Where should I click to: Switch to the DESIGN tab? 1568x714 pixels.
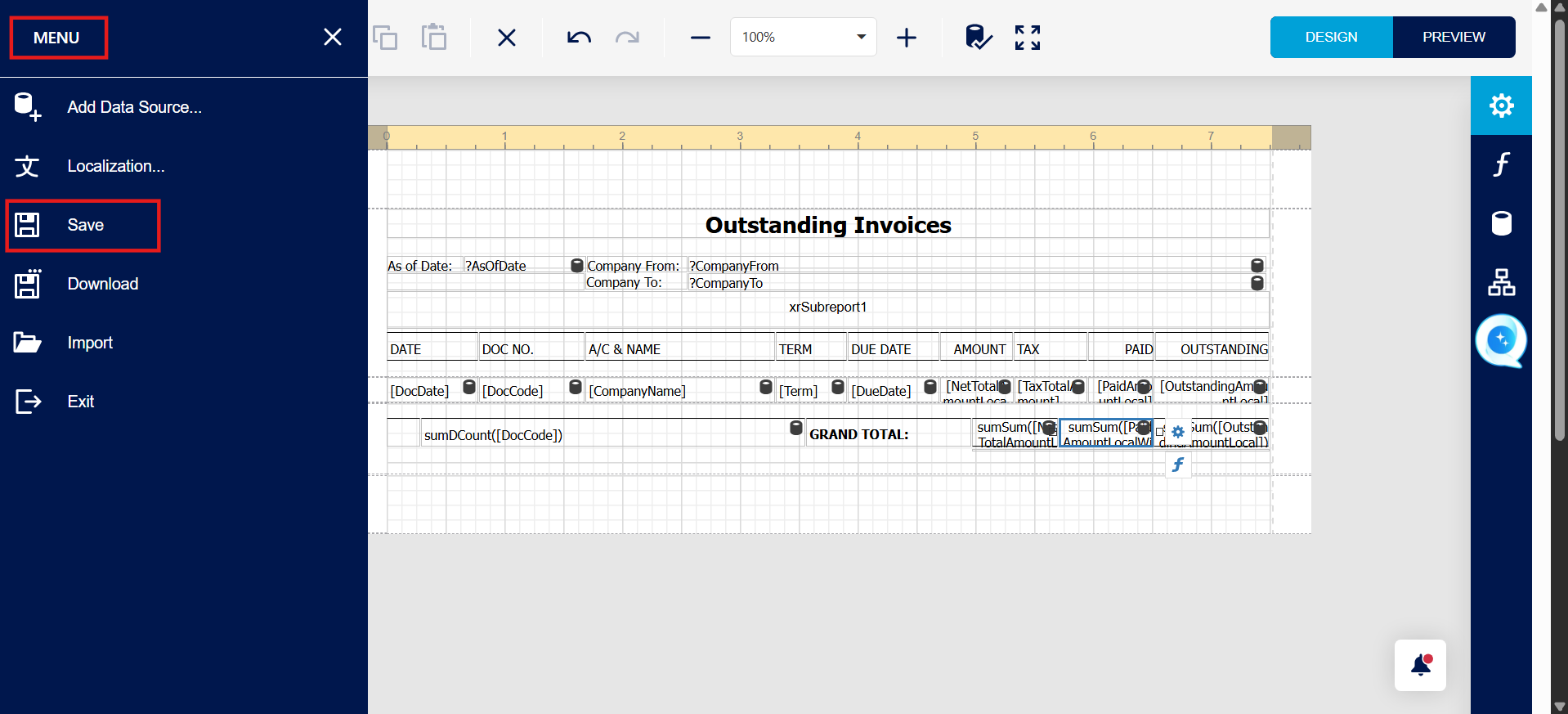1331,37
